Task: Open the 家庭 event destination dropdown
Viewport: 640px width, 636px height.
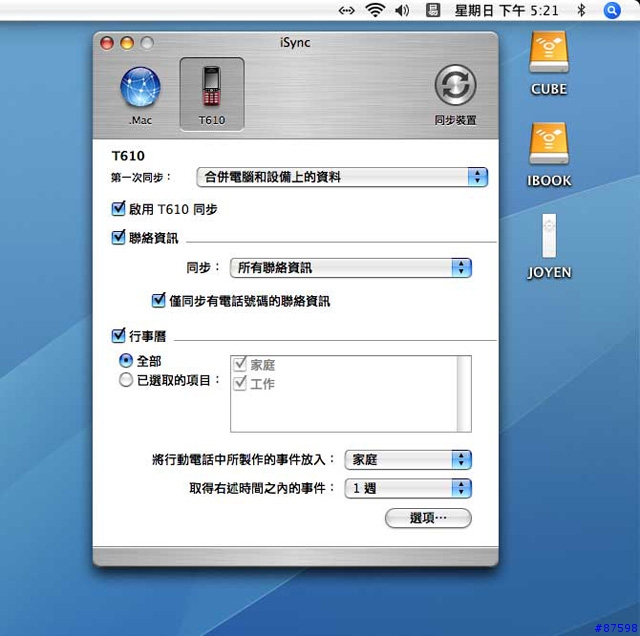Action: [x=408, y=460]
